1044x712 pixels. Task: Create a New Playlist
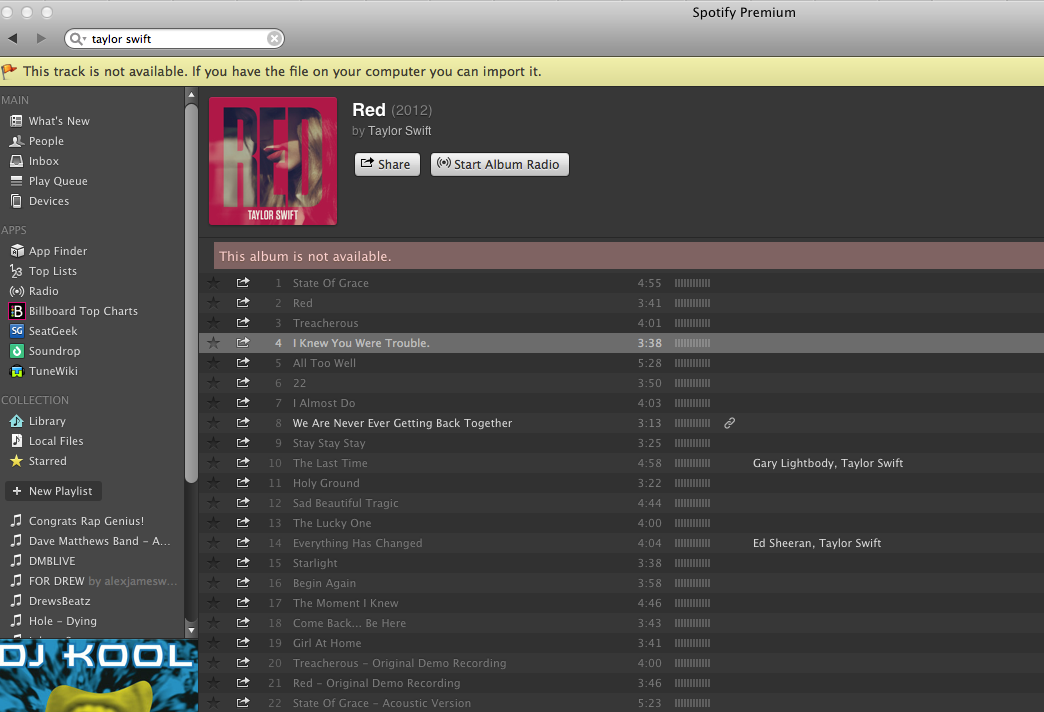point(53,491)
